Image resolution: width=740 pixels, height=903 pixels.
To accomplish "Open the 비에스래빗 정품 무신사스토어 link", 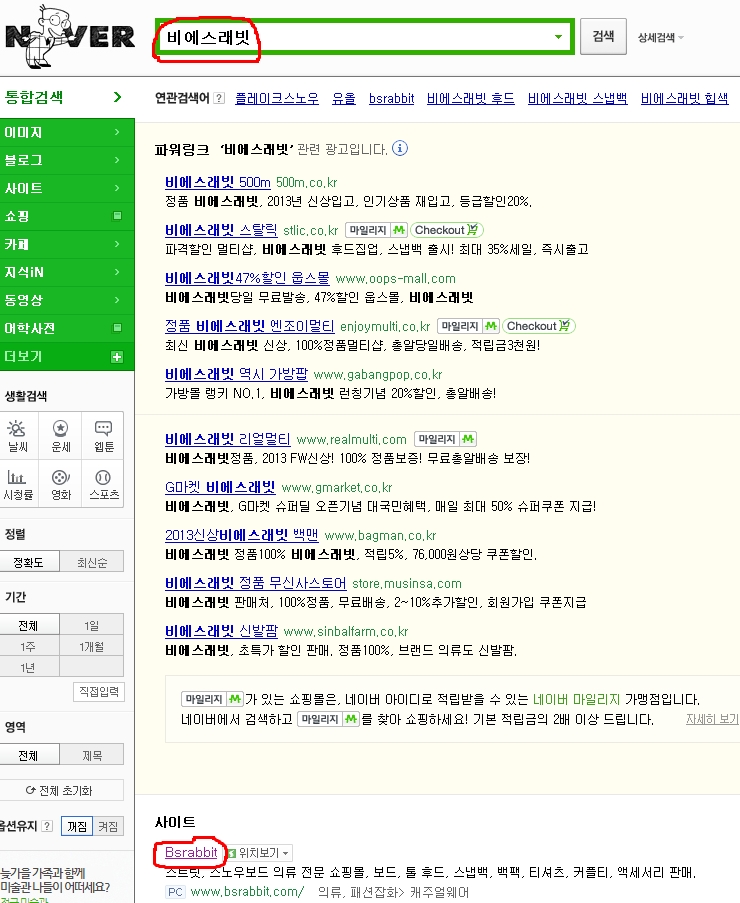I will [x=256, y=583].
